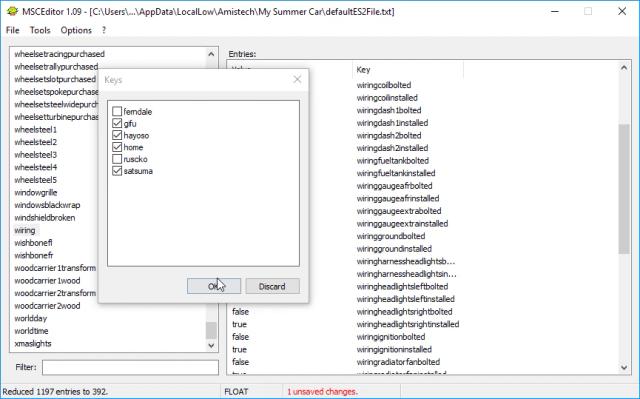Select the wiringradiatorfanbolted key row

pyautogui.click(x=398, y=362)
